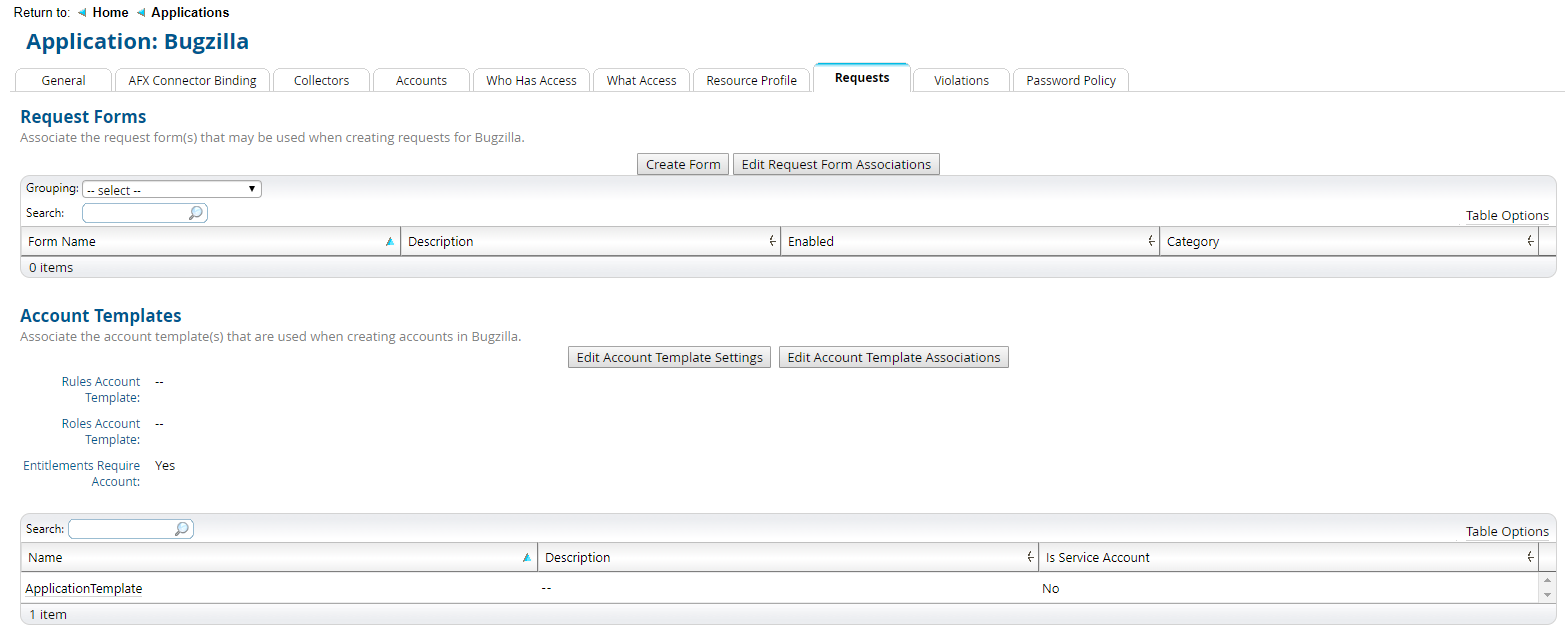Open the Grouping dropdown
This screenshot has height=625, width=1565.
pyautogui.click(x=172, y=189)
